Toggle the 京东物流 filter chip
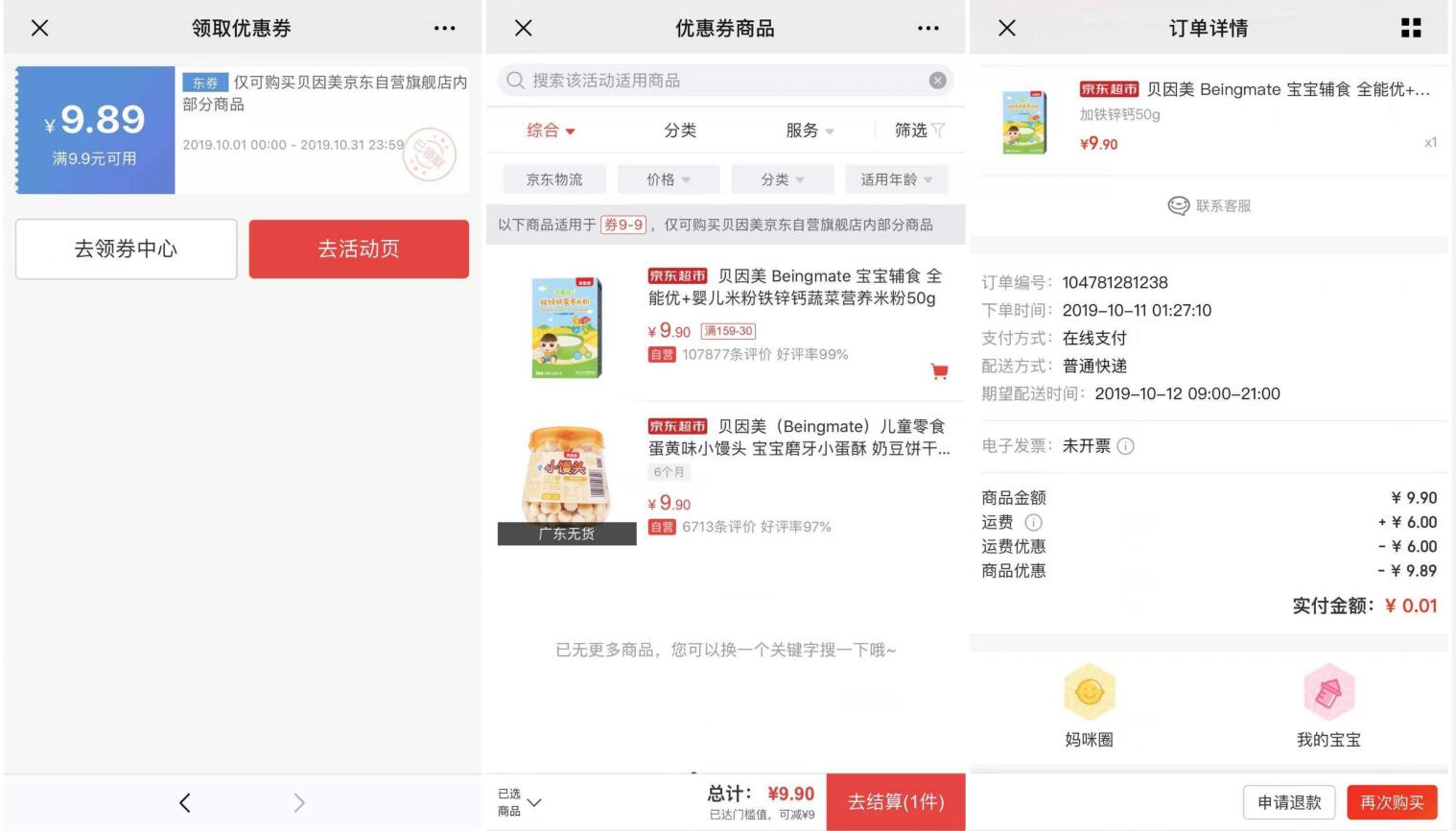 [554, 179]
